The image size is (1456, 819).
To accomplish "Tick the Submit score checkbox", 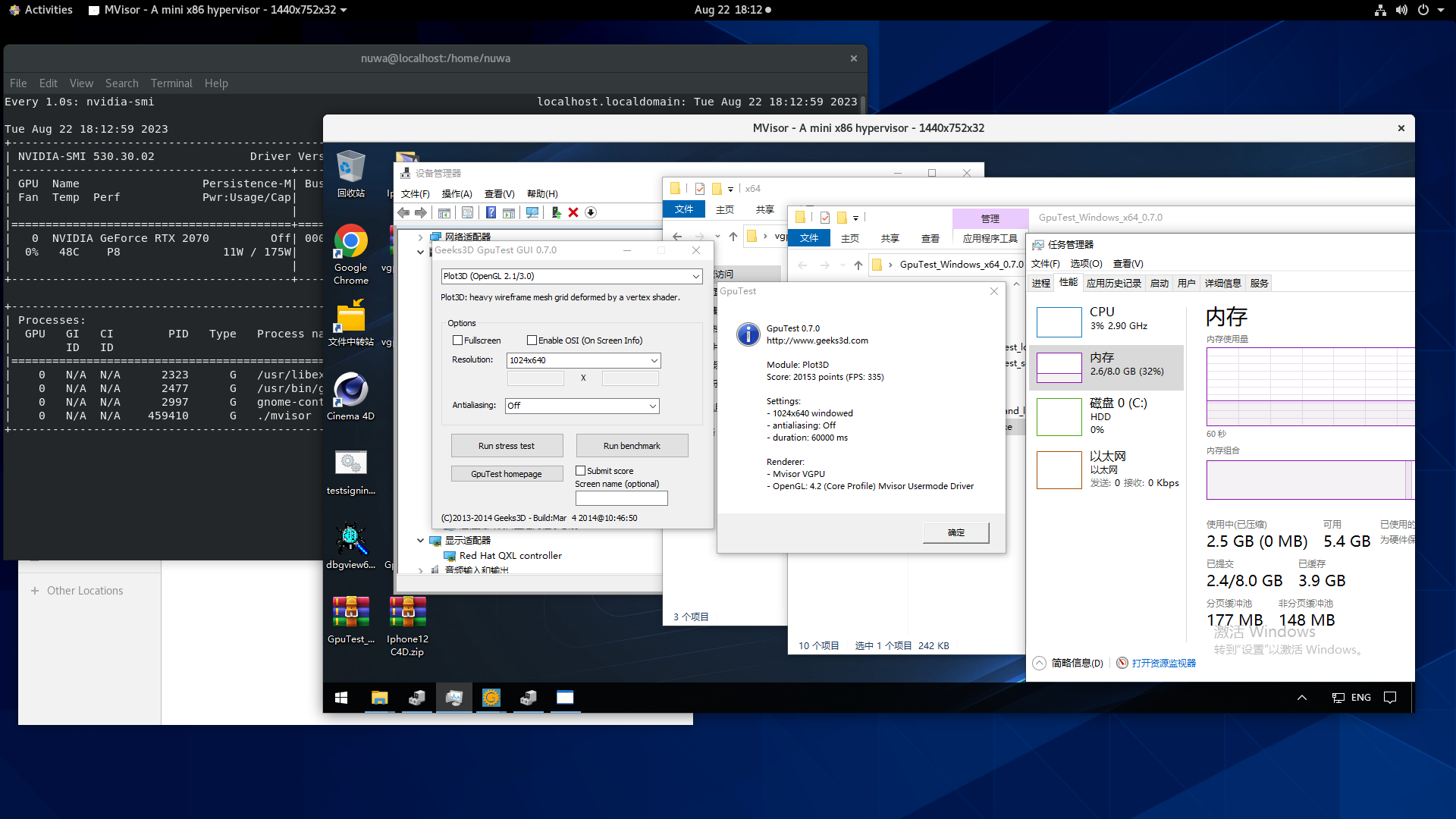I will 581,471.
